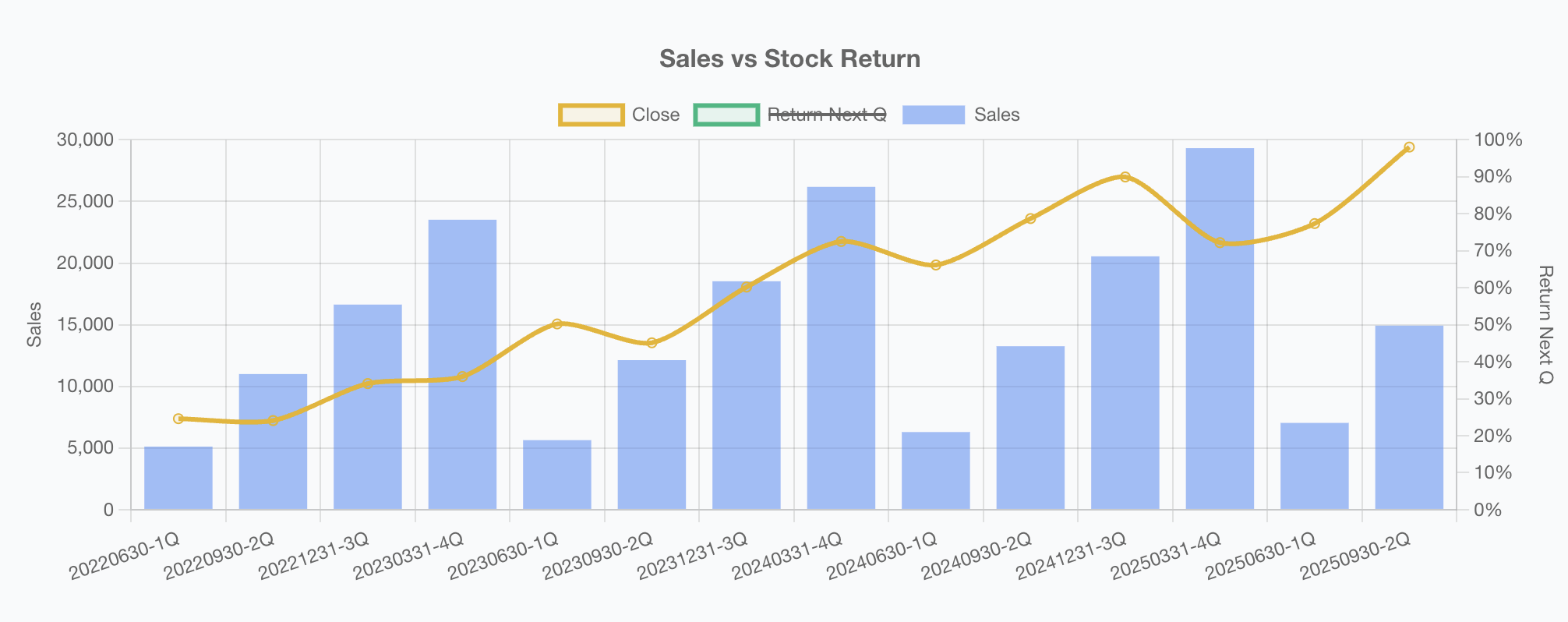Click the 20250630-1Q Sales bar
Viewport: 1568px width, 622px height.
tap(1315, 466)
